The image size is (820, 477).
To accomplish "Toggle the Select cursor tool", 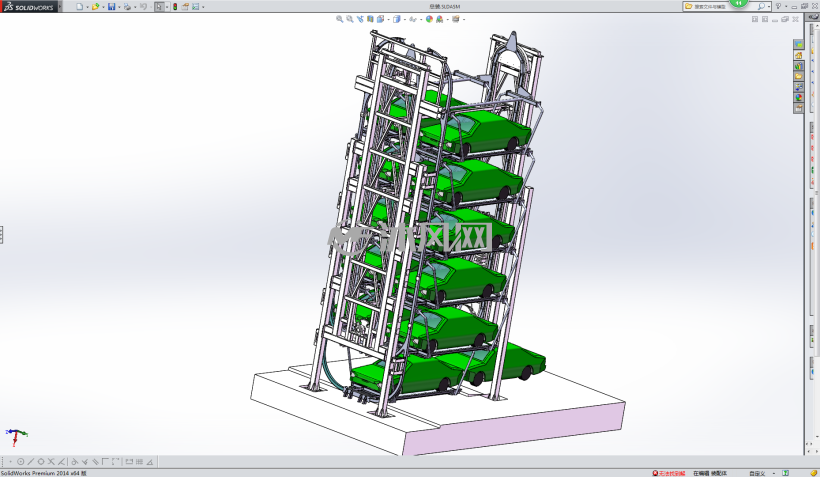I will point(160,7).
